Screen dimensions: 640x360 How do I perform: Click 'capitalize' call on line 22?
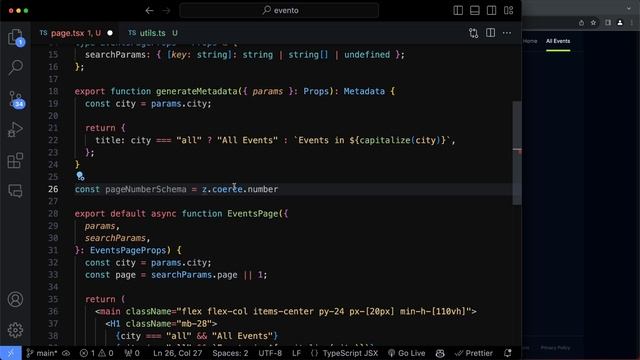pos(385,140)
